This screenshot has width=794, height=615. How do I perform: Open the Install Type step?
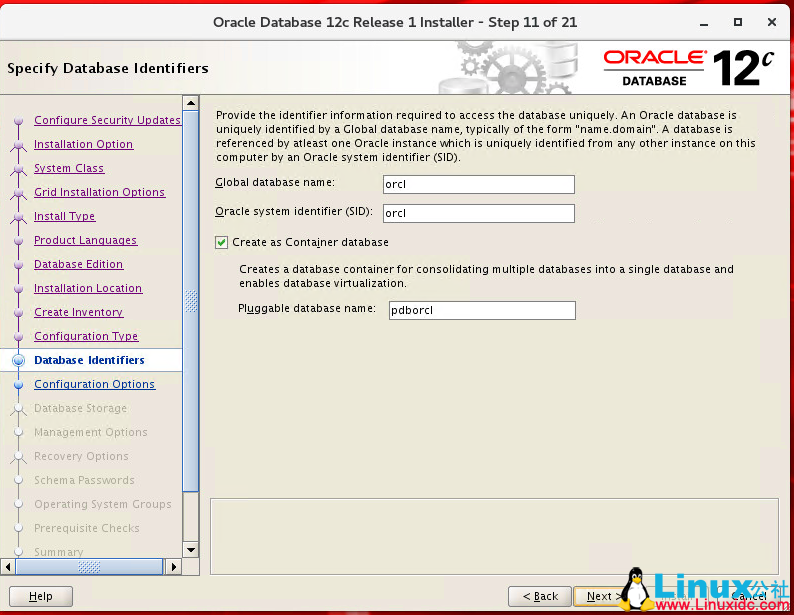(64, 216)
